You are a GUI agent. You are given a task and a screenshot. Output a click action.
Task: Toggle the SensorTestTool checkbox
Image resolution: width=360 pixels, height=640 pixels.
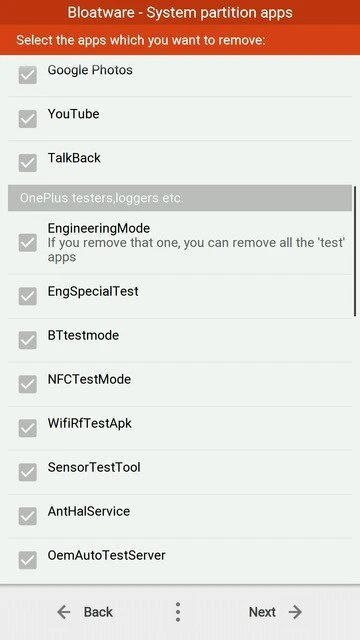pyautogui.click(x=28, y=472)
